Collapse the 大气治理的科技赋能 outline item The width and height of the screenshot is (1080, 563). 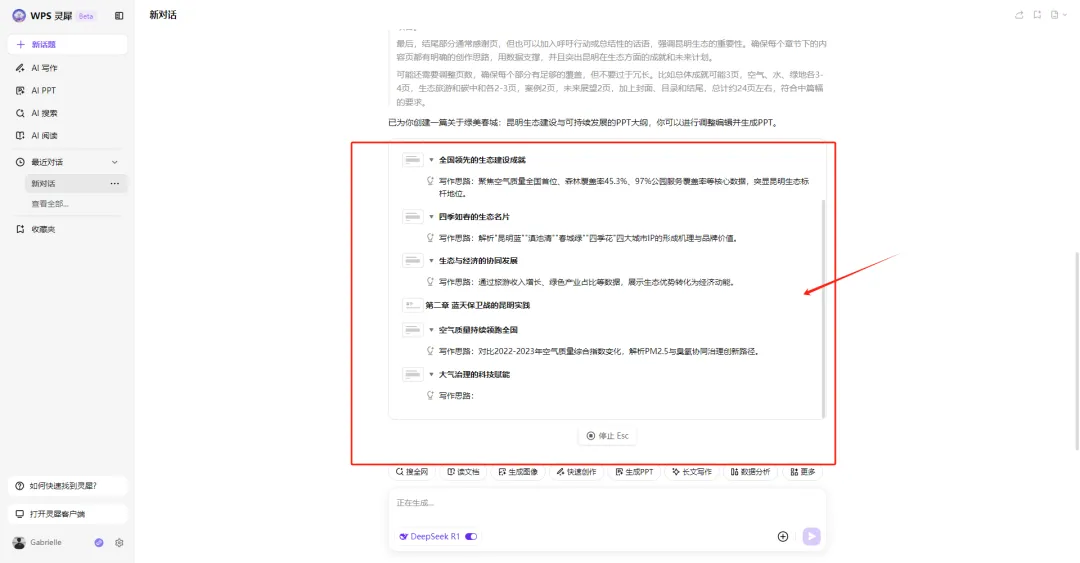431,375
